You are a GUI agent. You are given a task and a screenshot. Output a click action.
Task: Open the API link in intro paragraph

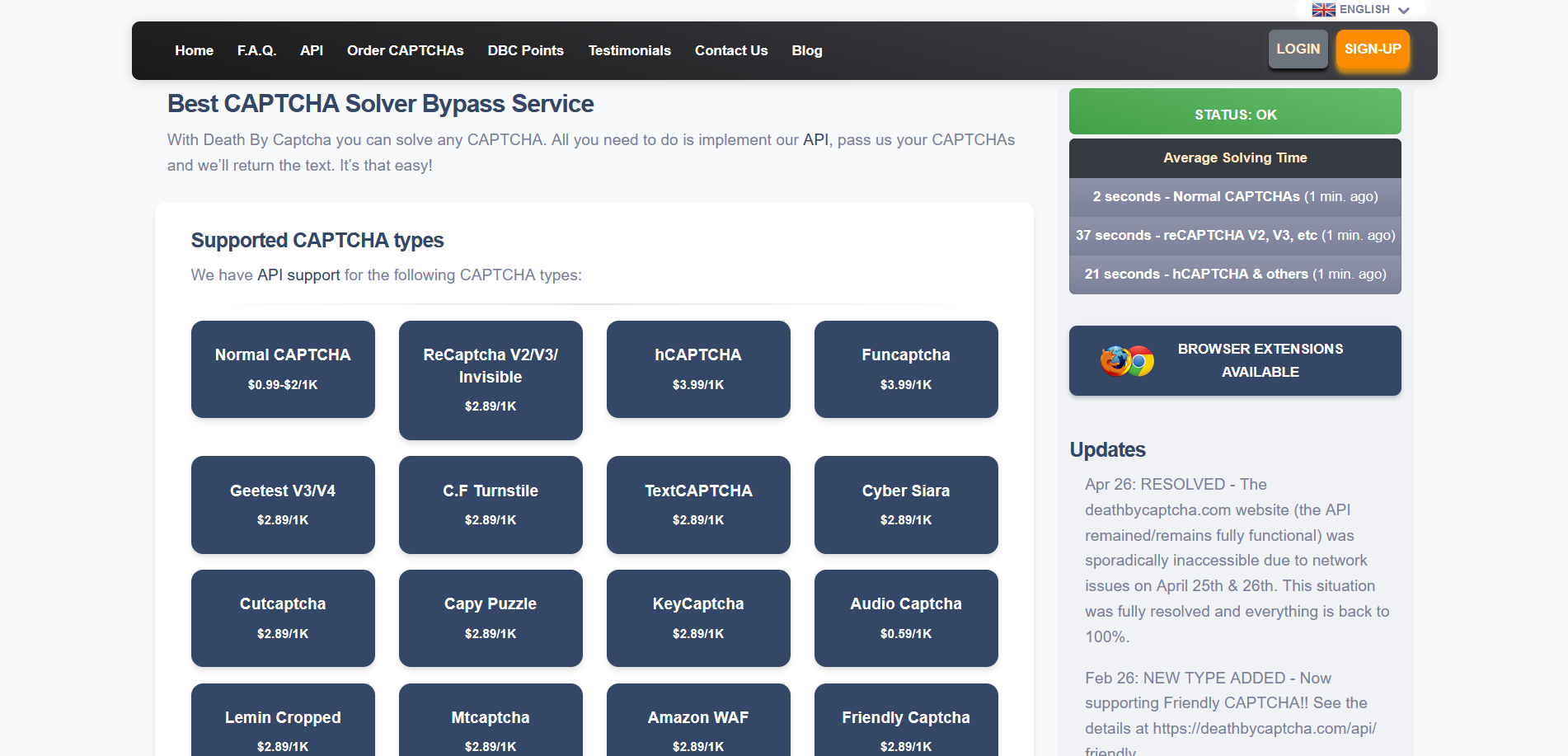[x=815, y=140]
